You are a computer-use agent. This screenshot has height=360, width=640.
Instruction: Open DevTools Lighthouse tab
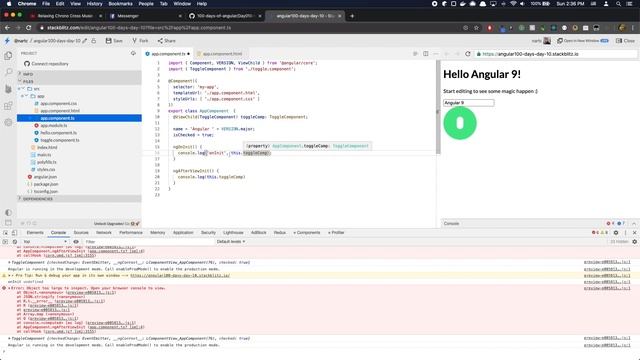point(233,233)
